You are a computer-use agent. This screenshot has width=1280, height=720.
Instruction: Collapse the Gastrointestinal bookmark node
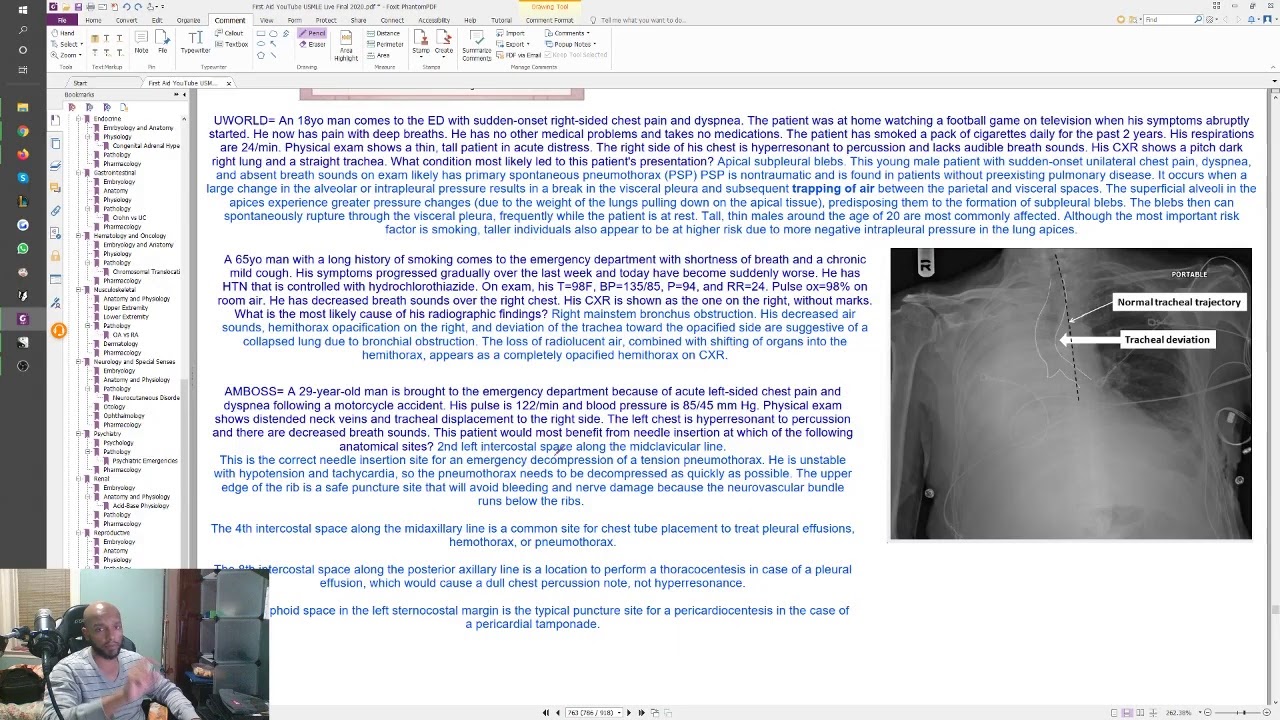[78, 173]
